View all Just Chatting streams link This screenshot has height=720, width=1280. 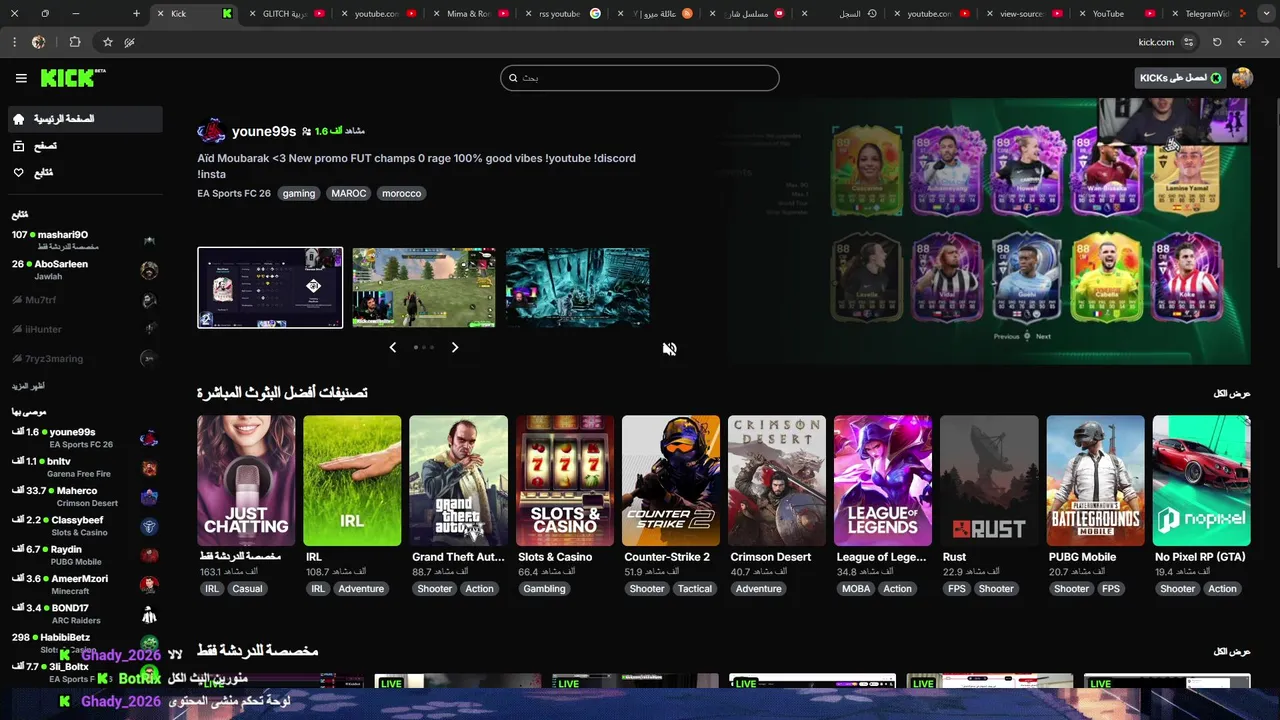pyautogui.click(x=1232, y=651)
